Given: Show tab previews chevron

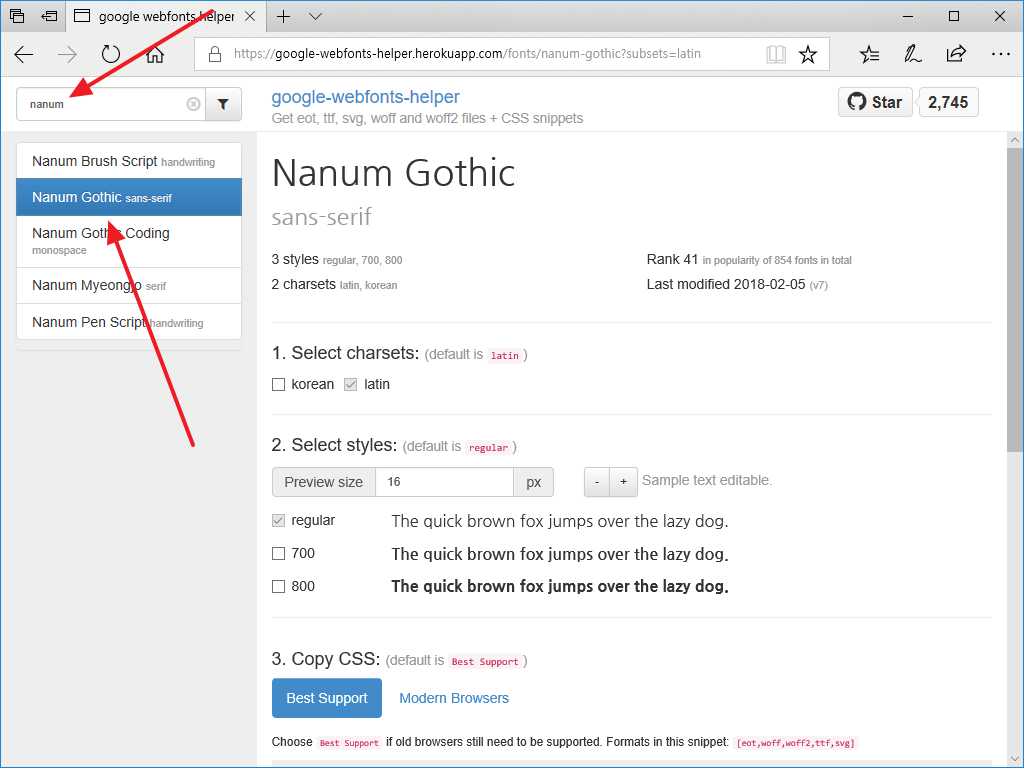Looking at the screenshot, I should [x=315, y=16].
